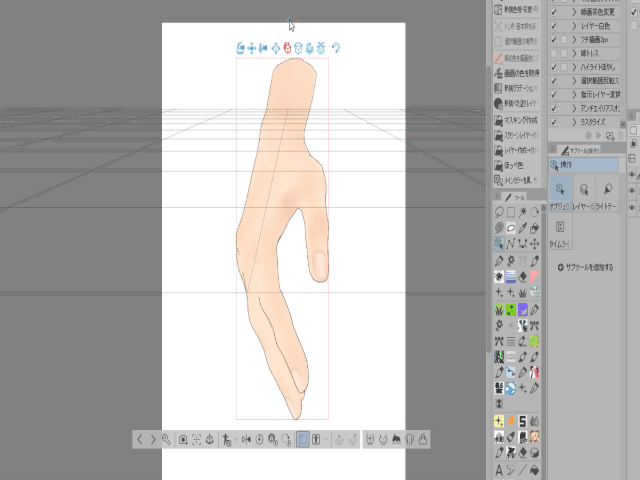The height and width of the screenshot is (480, 640).
Task: Select the rectangle marquee tool
Action: tap(511, 212)
